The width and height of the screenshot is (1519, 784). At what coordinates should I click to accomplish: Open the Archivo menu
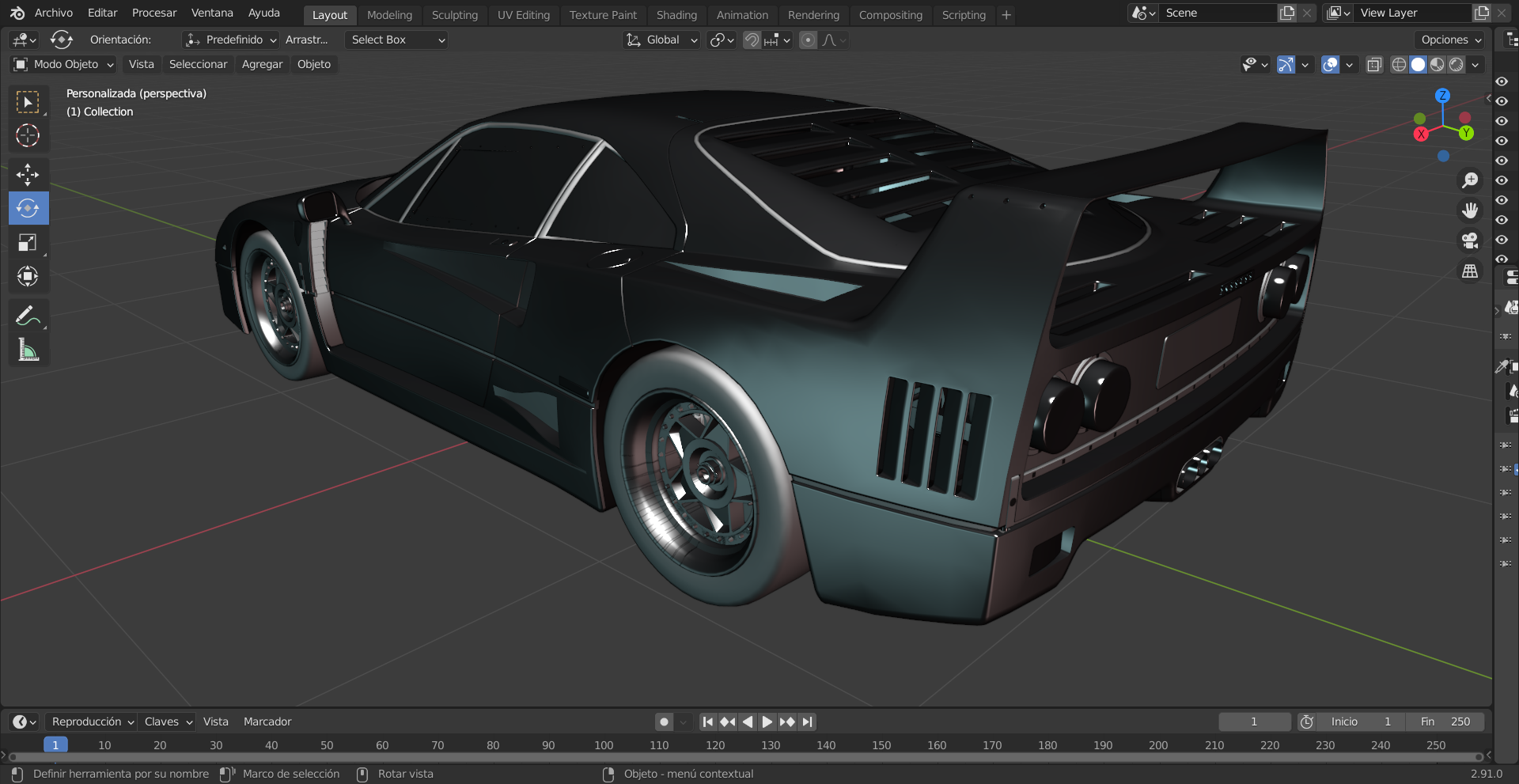(54, 13)
